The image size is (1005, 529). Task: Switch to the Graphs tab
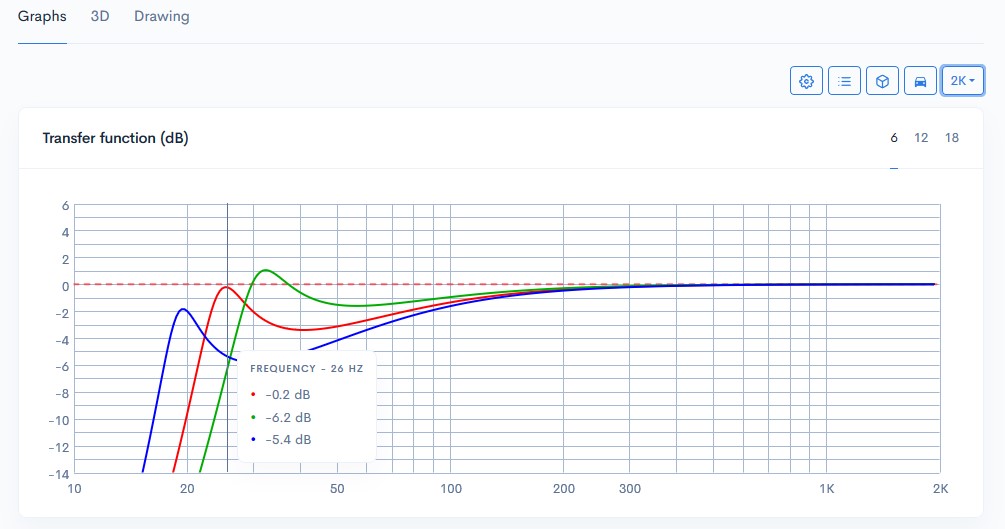pos(42,17)
